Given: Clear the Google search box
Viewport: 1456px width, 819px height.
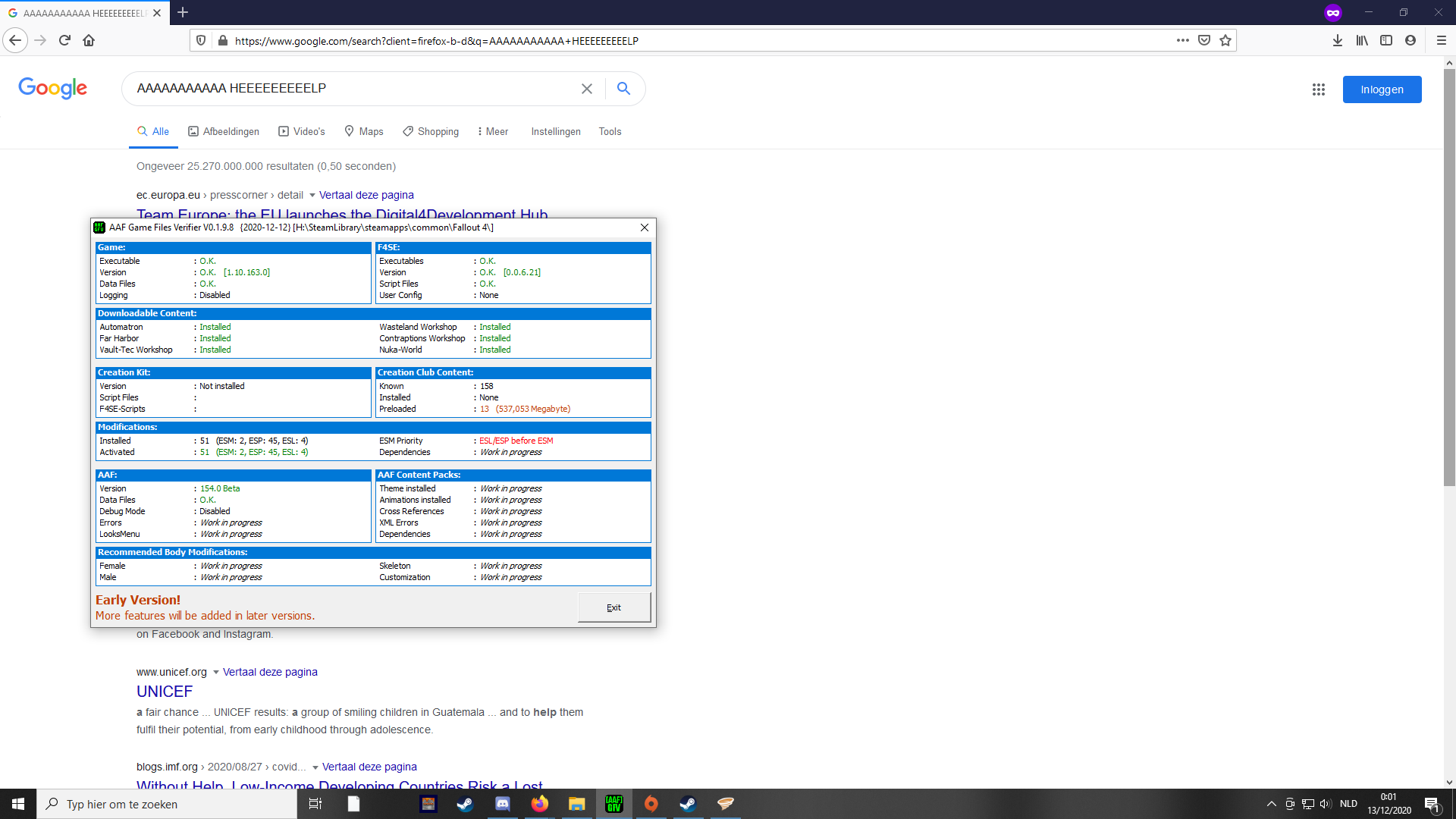Looking at the screenshot, I should point(587,89).
